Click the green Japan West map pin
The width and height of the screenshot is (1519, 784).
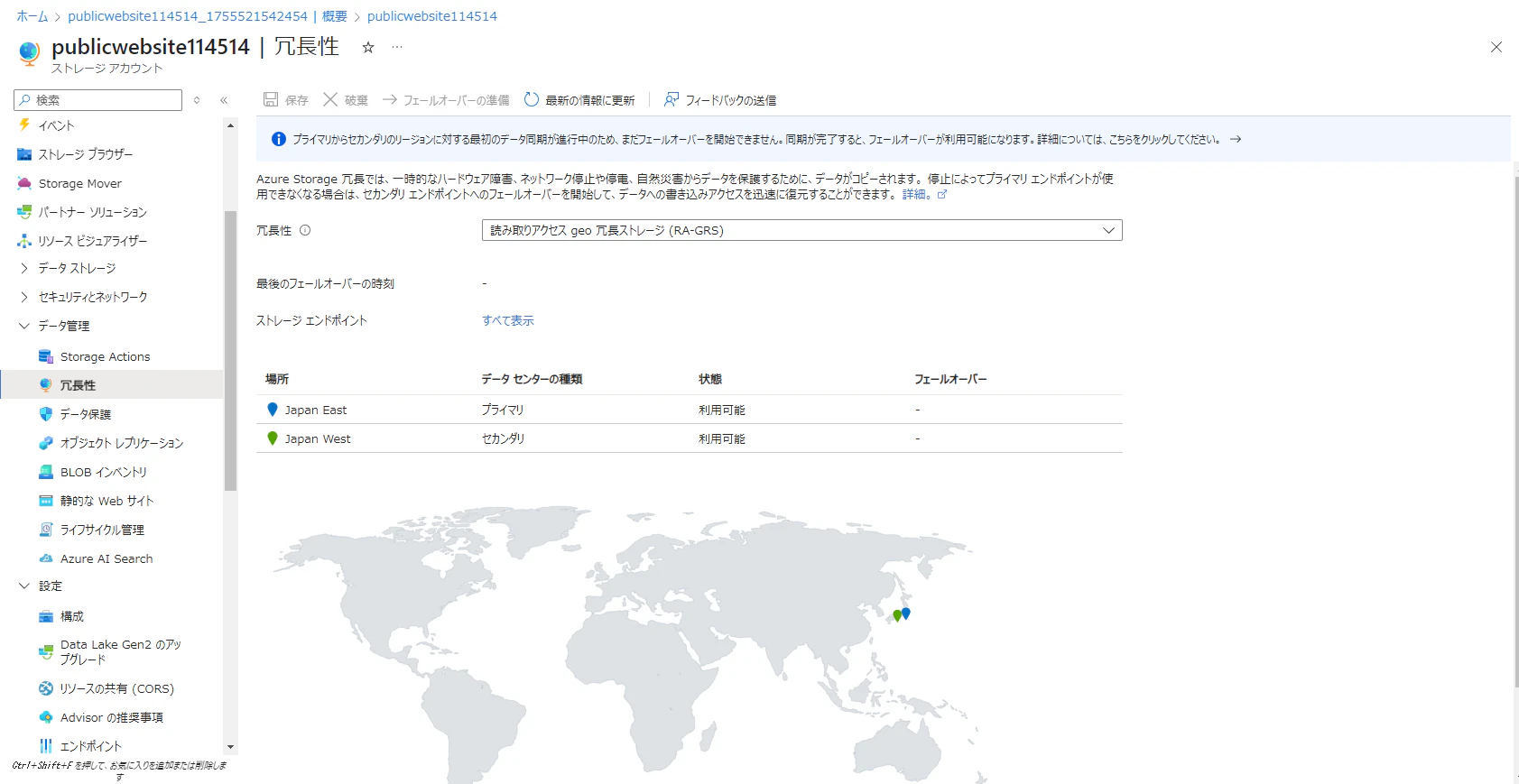[x=897, y=615]
